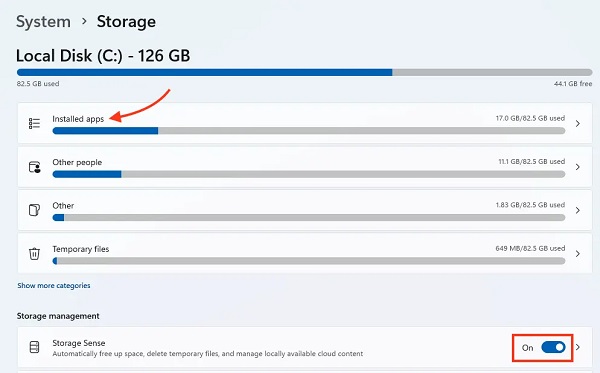Expand Installed apps with its chevron
The width and height of the screenshot is (600, 373).
pyautogui.click(x=578, y=123)
